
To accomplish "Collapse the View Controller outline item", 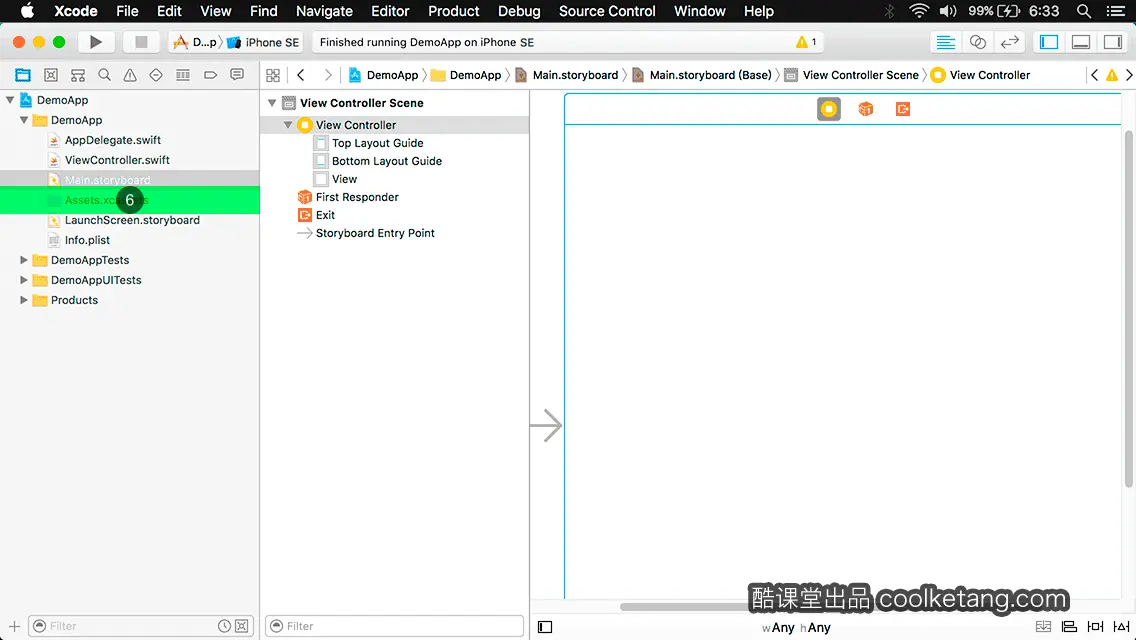I will pos(288,125).
